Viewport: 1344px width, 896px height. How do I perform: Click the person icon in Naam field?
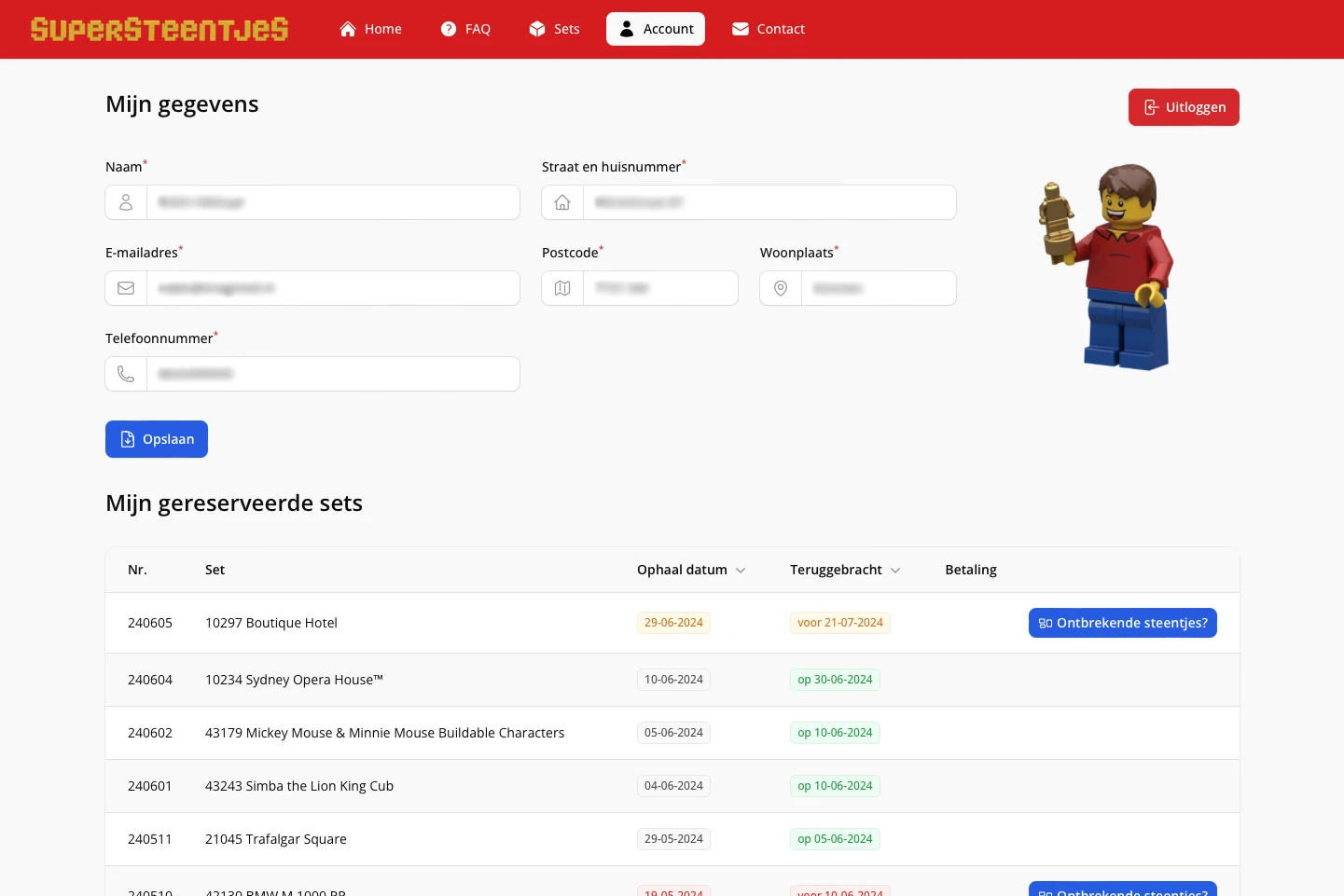pos(126,202)
